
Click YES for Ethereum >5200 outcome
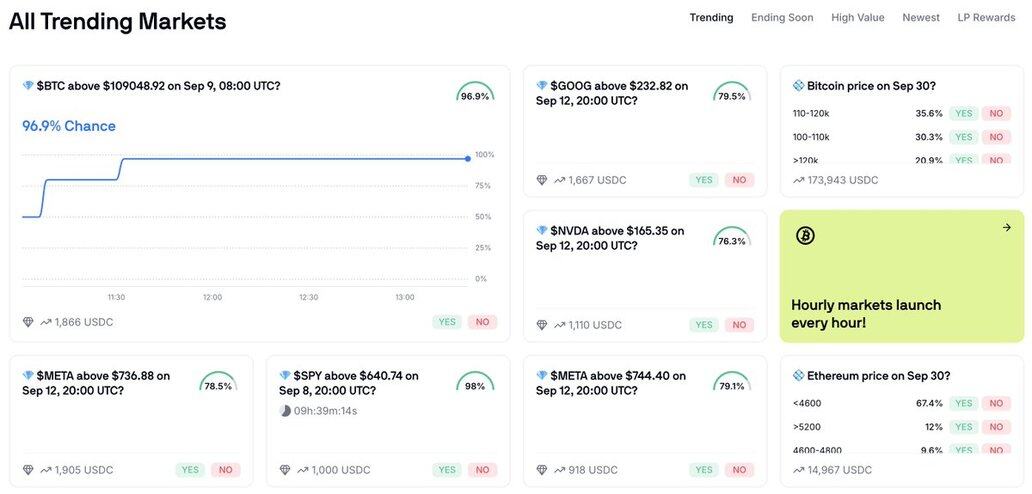coord(964,426)
